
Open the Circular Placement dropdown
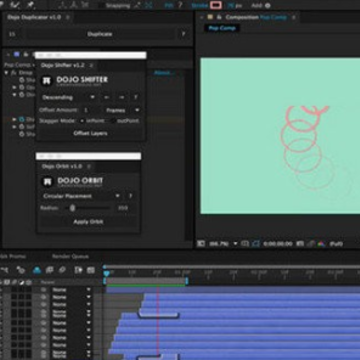pos(82,196)
